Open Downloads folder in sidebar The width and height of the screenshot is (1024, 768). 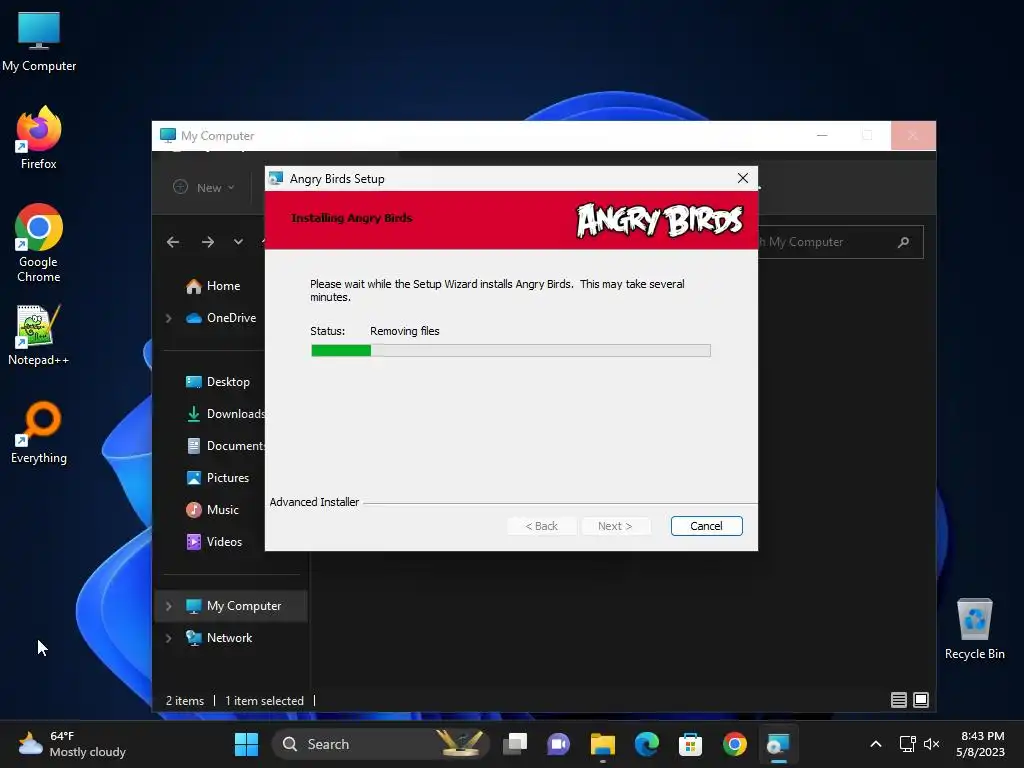click(225, 414)
